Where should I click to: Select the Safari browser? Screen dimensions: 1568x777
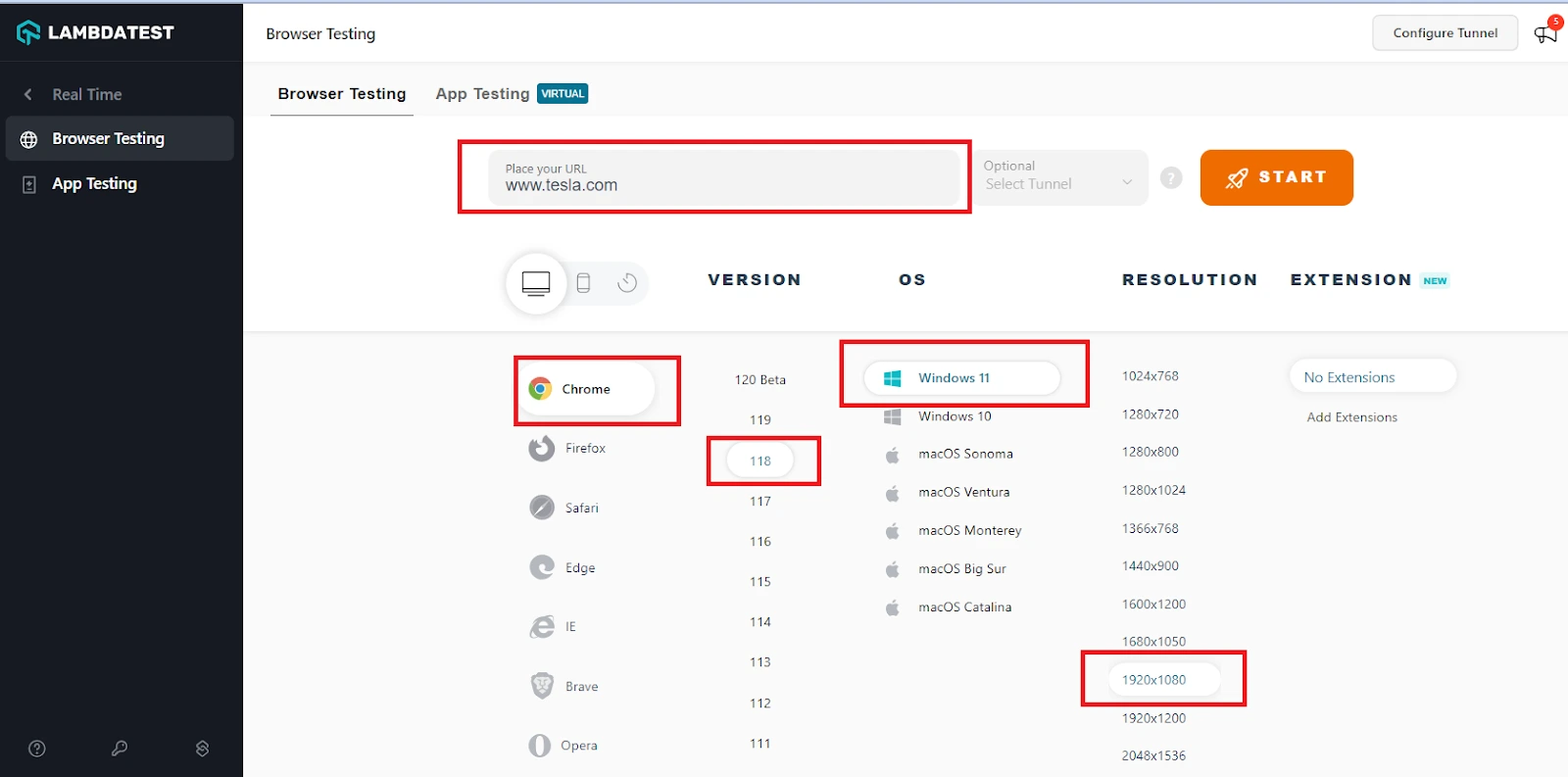point(564,508)
